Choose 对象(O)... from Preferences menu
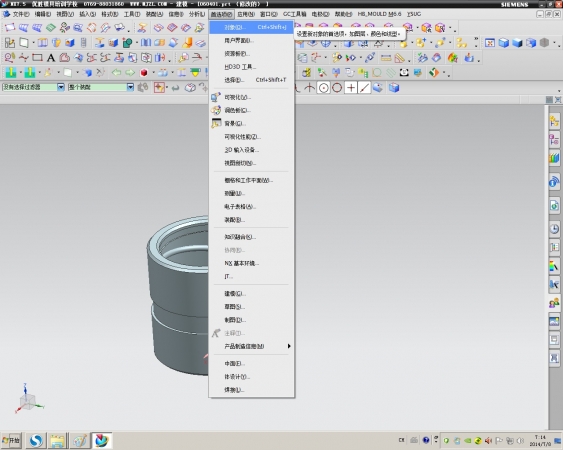 click(251, 27)
